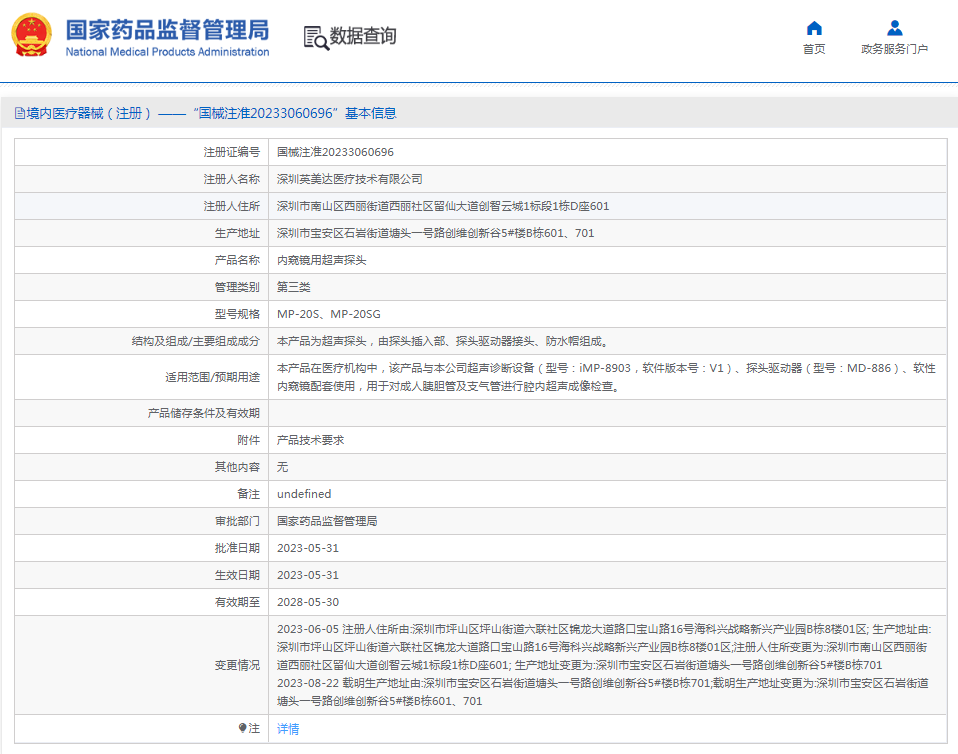Select remark value undefined

[304, 494]
